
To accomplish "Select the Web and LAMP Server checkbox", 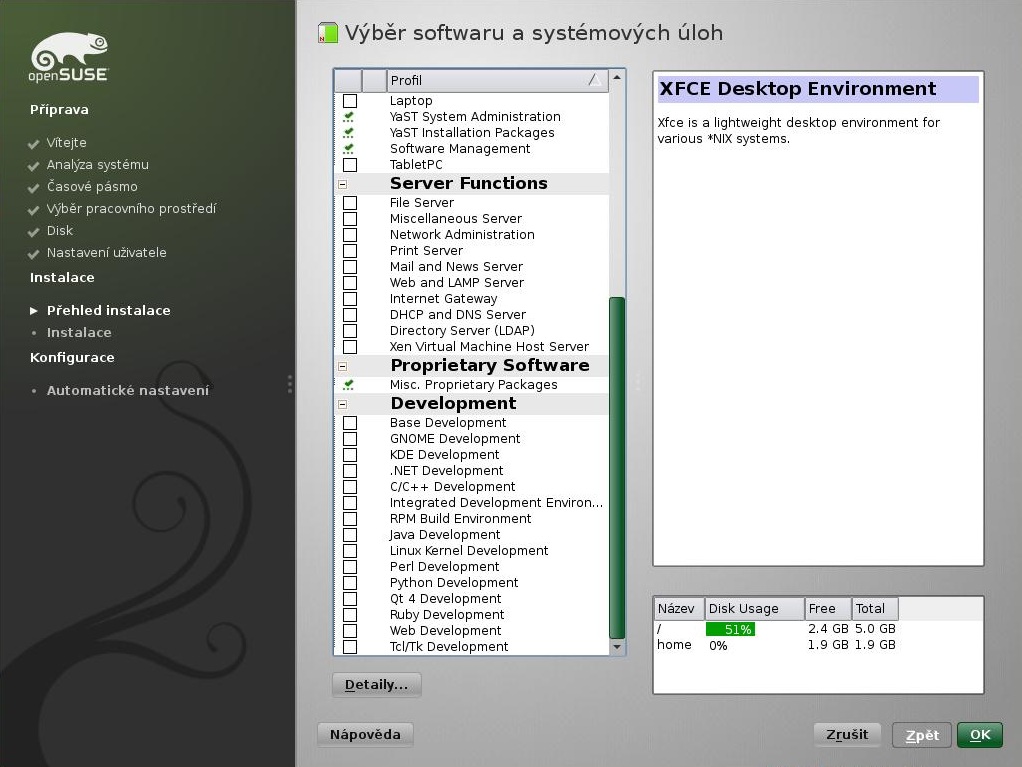I will point(350,283).
